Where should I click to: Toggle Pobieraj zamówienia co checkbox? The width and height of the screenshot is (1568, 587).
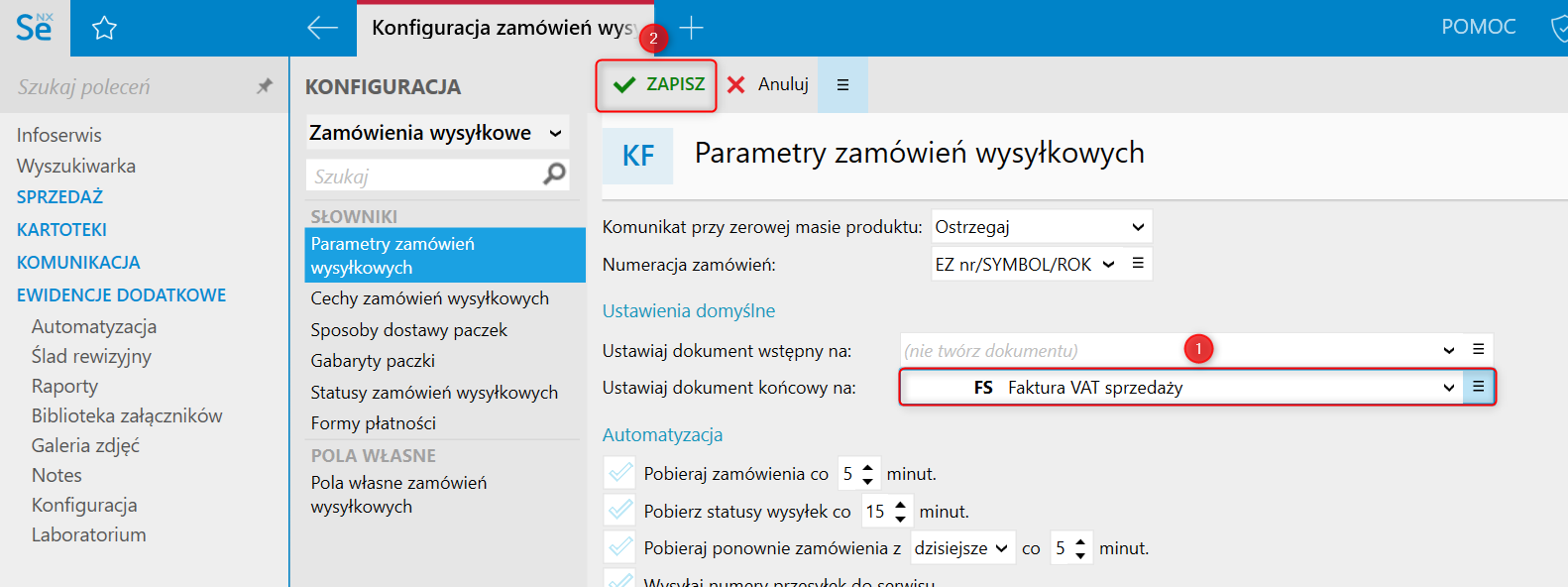620,473
